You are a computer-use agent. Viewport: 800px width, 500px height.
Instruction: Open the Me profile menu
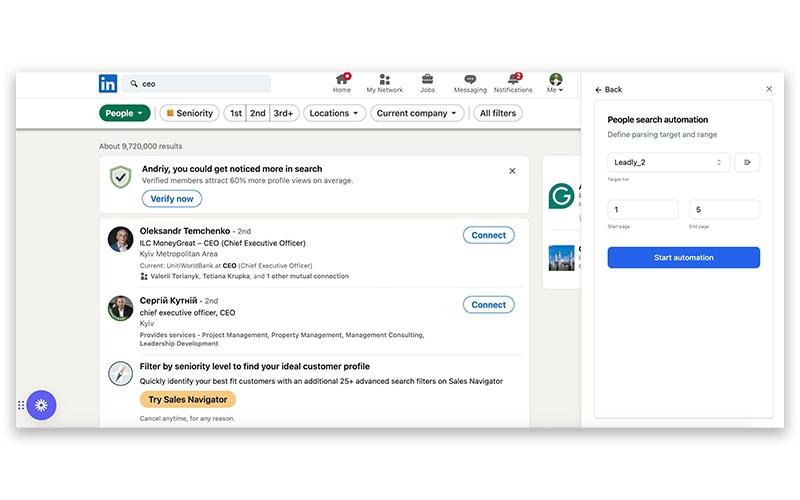555,83
